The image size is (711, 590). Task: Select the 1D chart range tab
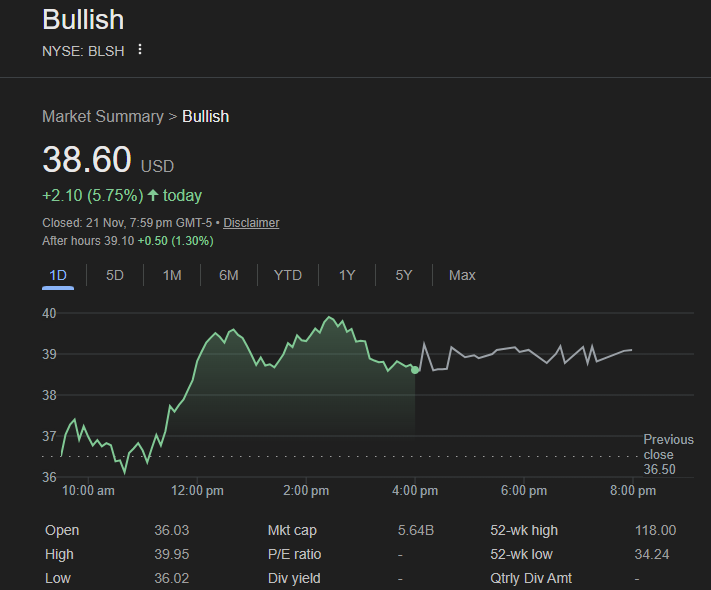58,275
